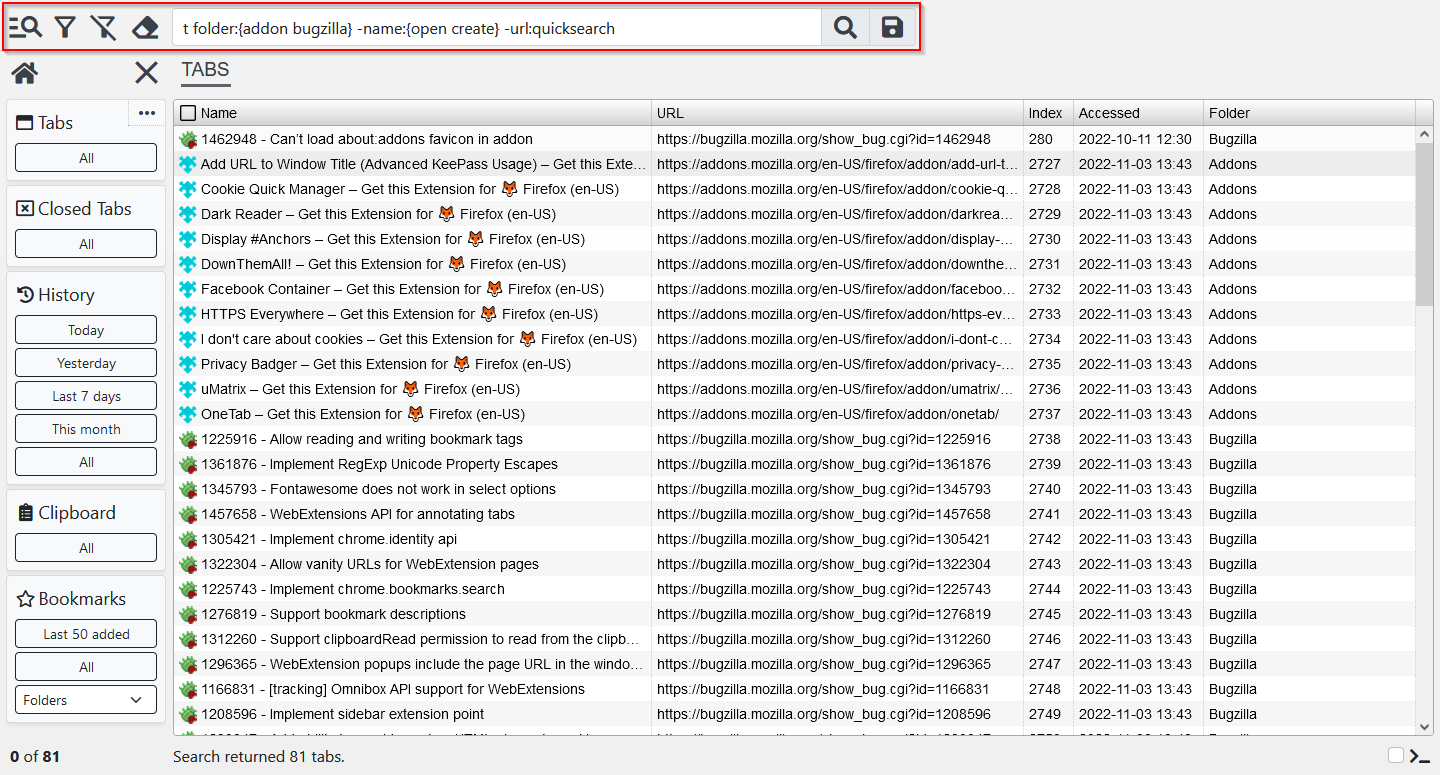Sort by the Accessed column header

(x=1138, y=113)
